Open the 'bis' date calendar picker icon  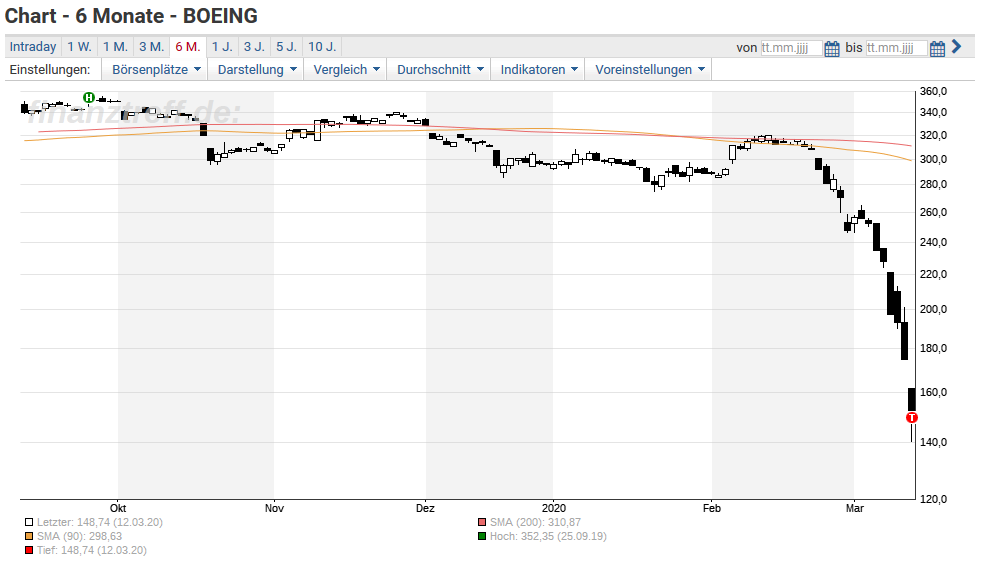tap(937, 48)
